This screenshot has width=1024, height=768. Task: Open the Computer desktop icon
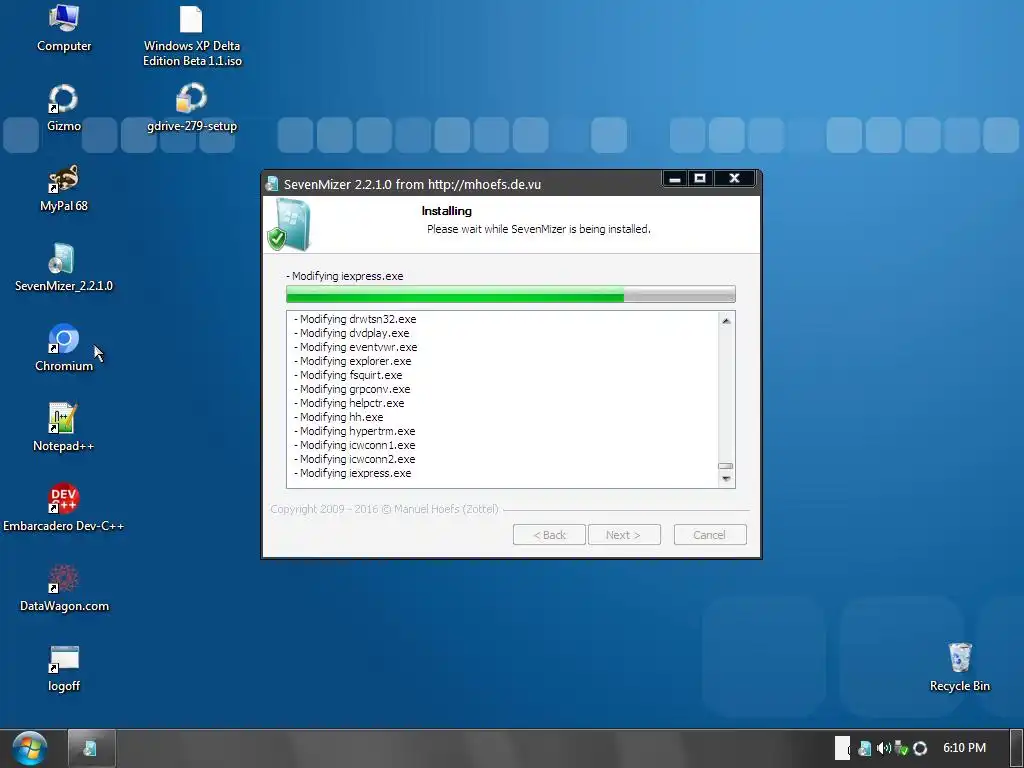[x=64, y=29]
